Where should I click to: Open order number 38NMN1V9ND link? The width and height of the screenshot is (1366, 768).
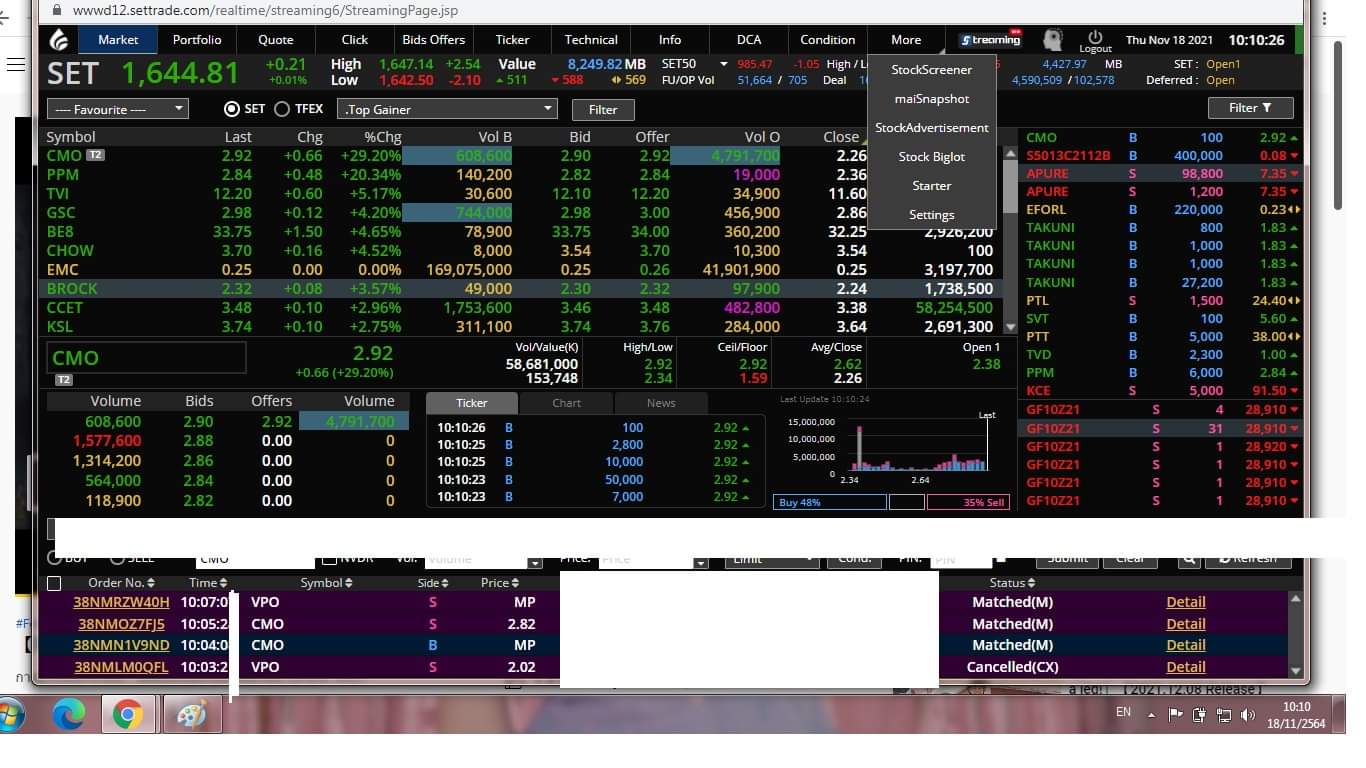click(121, 645)
